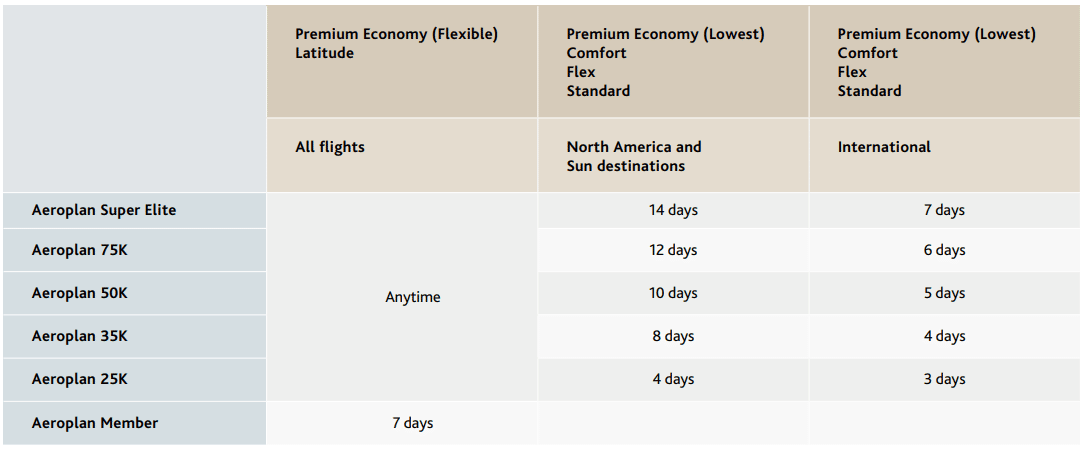Click the Aeroplan 25K row label

[x=80, y=379]
